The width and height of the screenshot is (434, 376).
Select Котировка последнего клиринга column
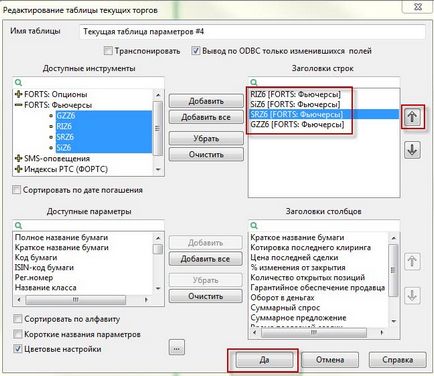(311, 247)
